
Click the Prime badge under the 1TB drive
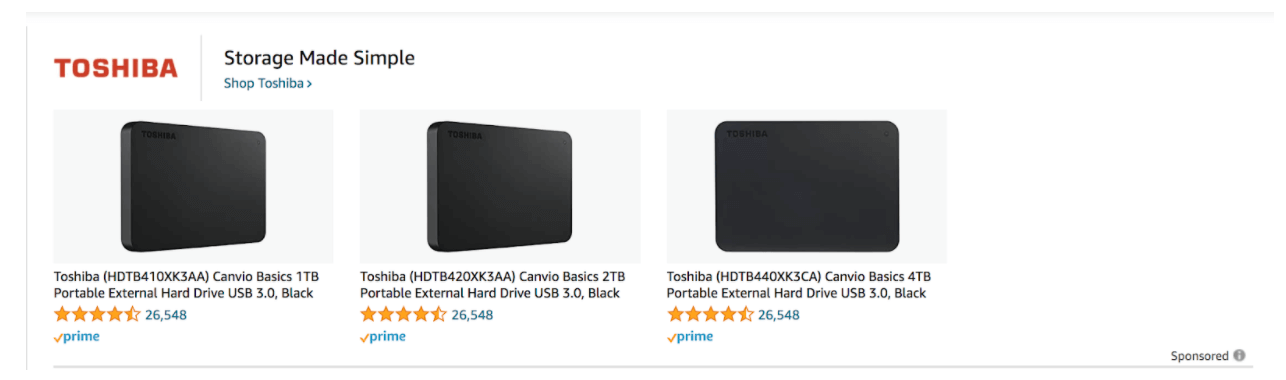[77, 337]
